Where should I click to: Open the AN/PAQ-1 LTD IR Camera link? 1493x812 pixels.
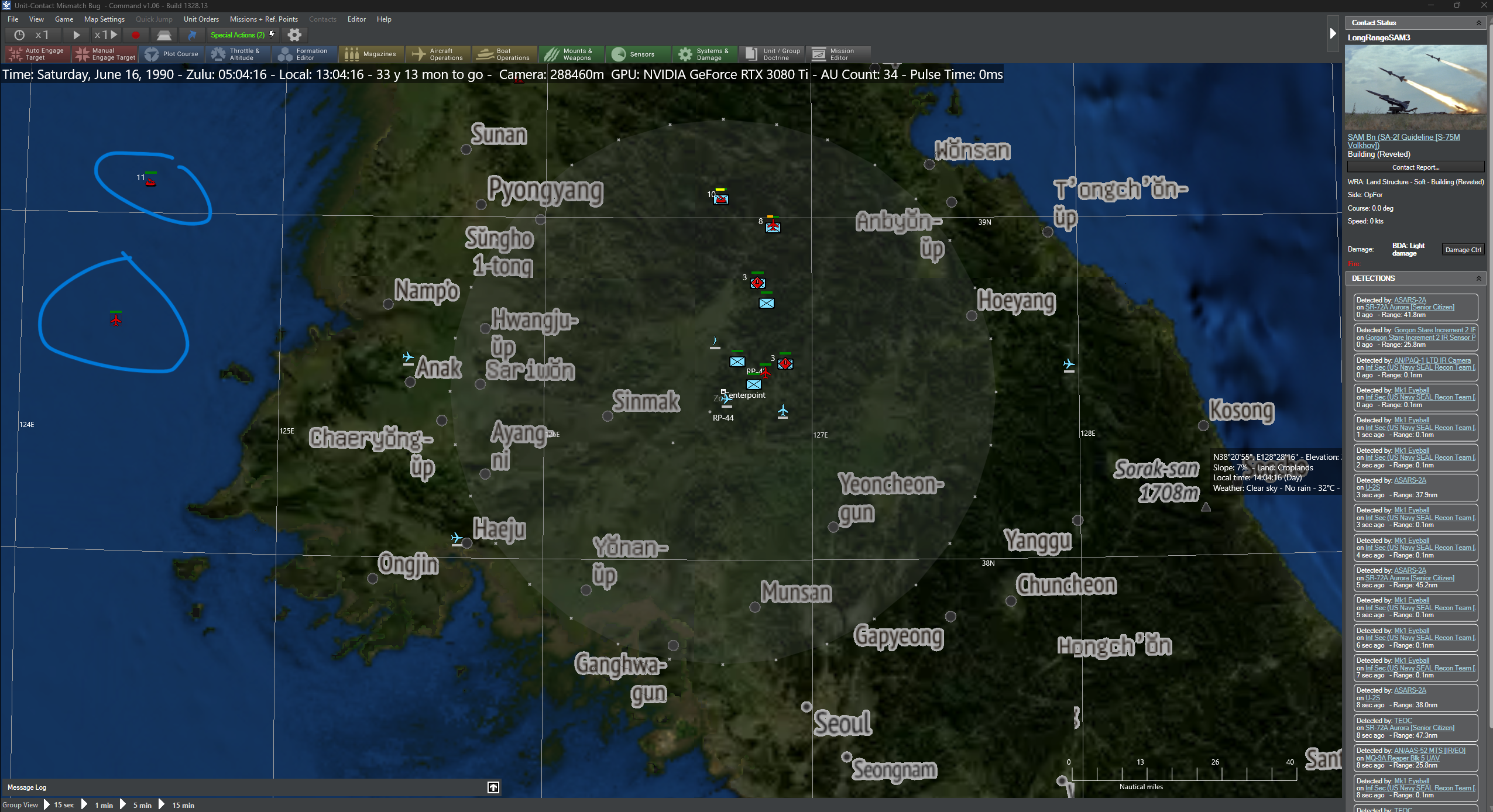[1432, 360]
